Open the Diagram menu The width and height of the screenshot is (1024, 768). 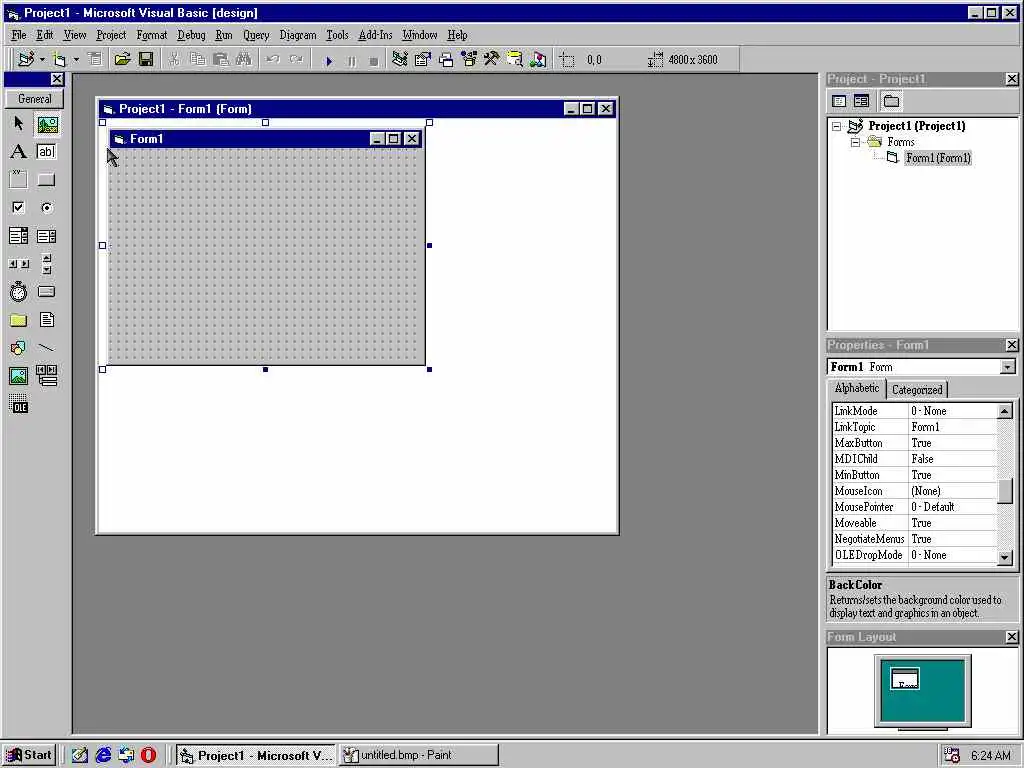(298, 35)
